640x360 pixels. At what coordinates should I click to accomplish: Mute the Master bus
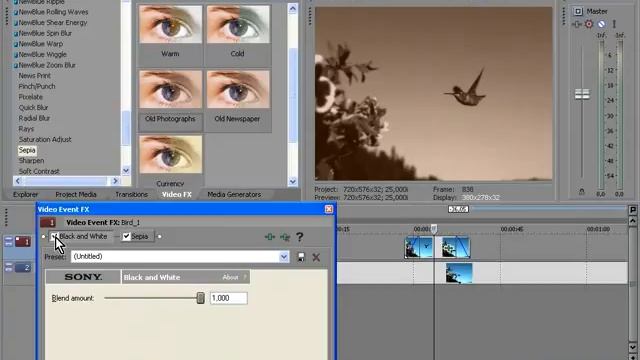pyautogui.click(x=601, y=24)
